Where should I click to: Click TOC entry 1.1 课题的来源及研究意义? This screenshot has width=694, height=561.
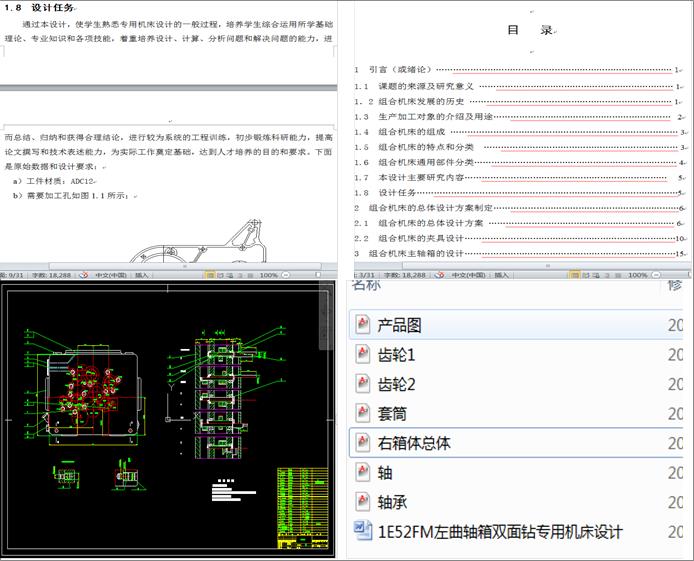tap(519, 86)
